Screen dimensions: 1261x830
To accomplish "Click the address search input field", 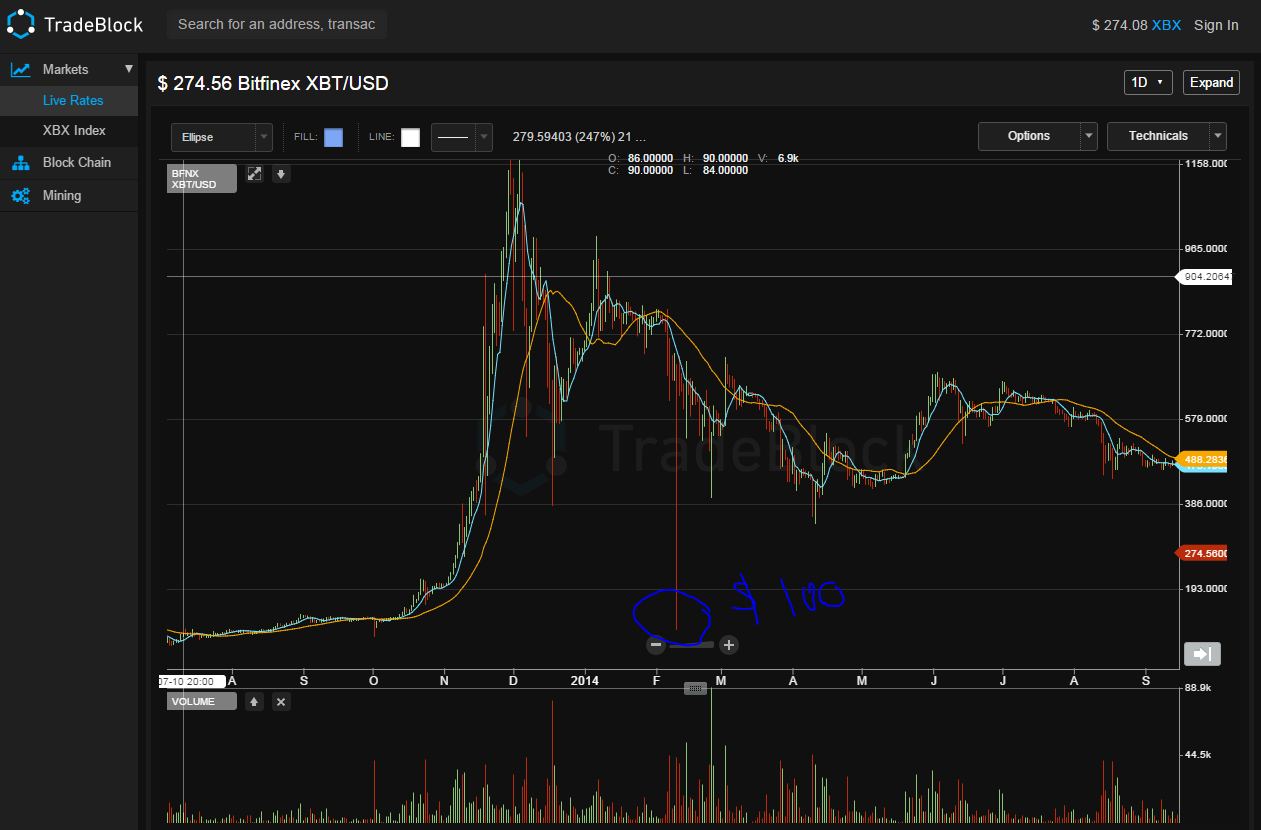I will 277,24.
